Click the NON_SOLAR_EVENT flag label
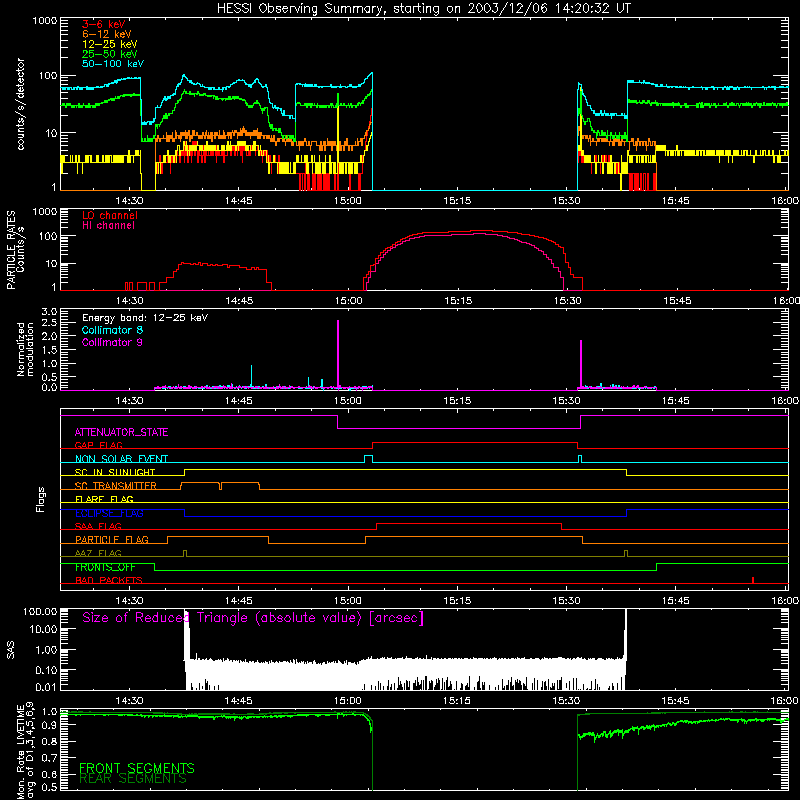The height and width of the screenshot is (800, 800). pyautogui.click(x=121, y=459)
